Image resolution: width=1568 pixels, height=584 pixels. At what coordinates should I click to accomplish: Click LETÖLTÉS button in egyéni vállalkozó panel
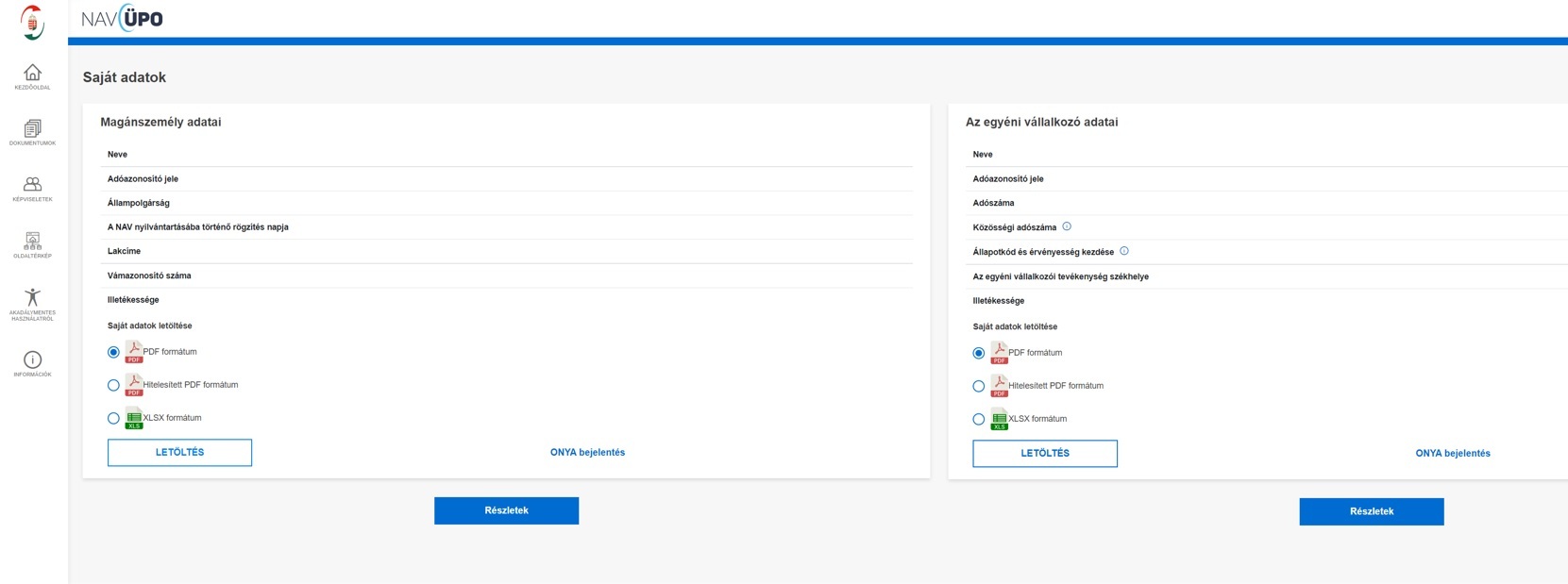pyautogui.click(x=1045, y=454)
